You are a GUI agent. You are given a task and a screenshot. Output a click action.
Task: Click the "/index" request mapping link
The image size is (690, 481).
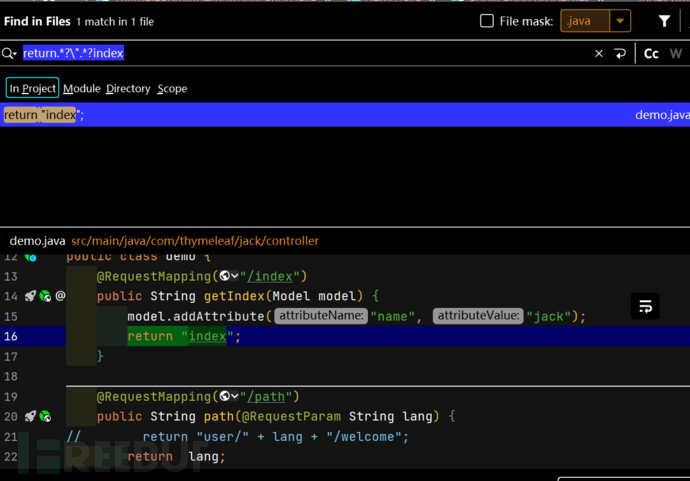click(x=270, y=276)
